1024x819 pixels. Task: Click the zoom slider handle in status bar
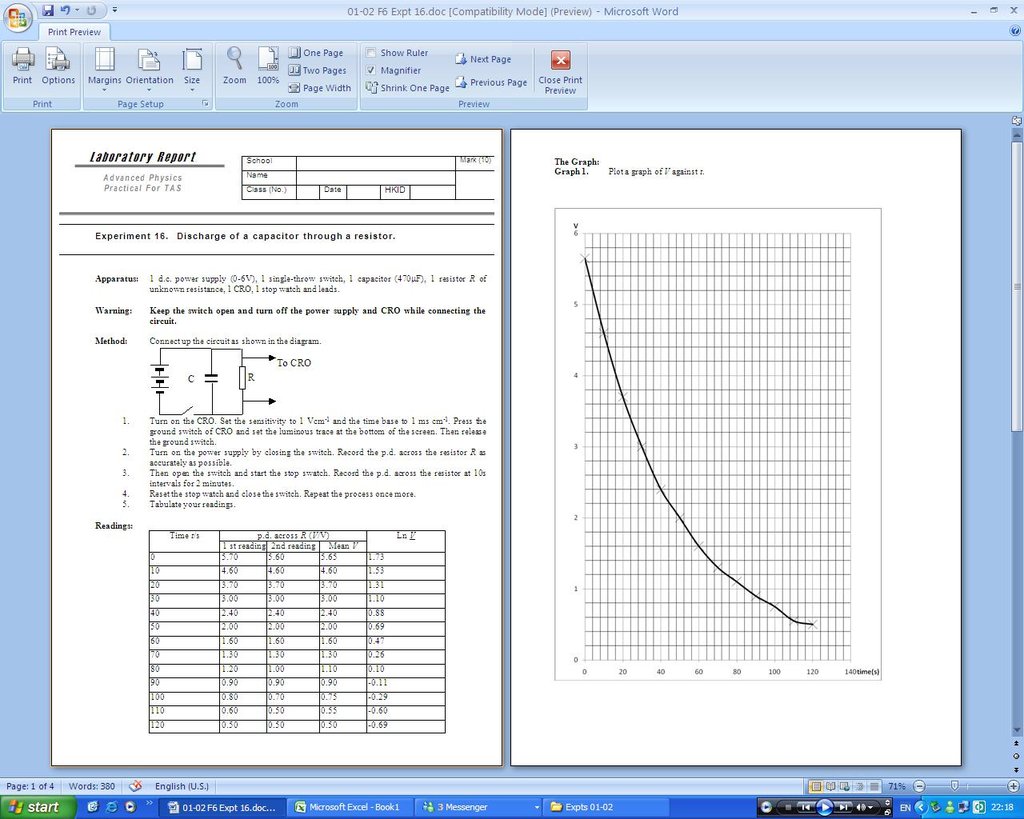click(x=955, y=786)
